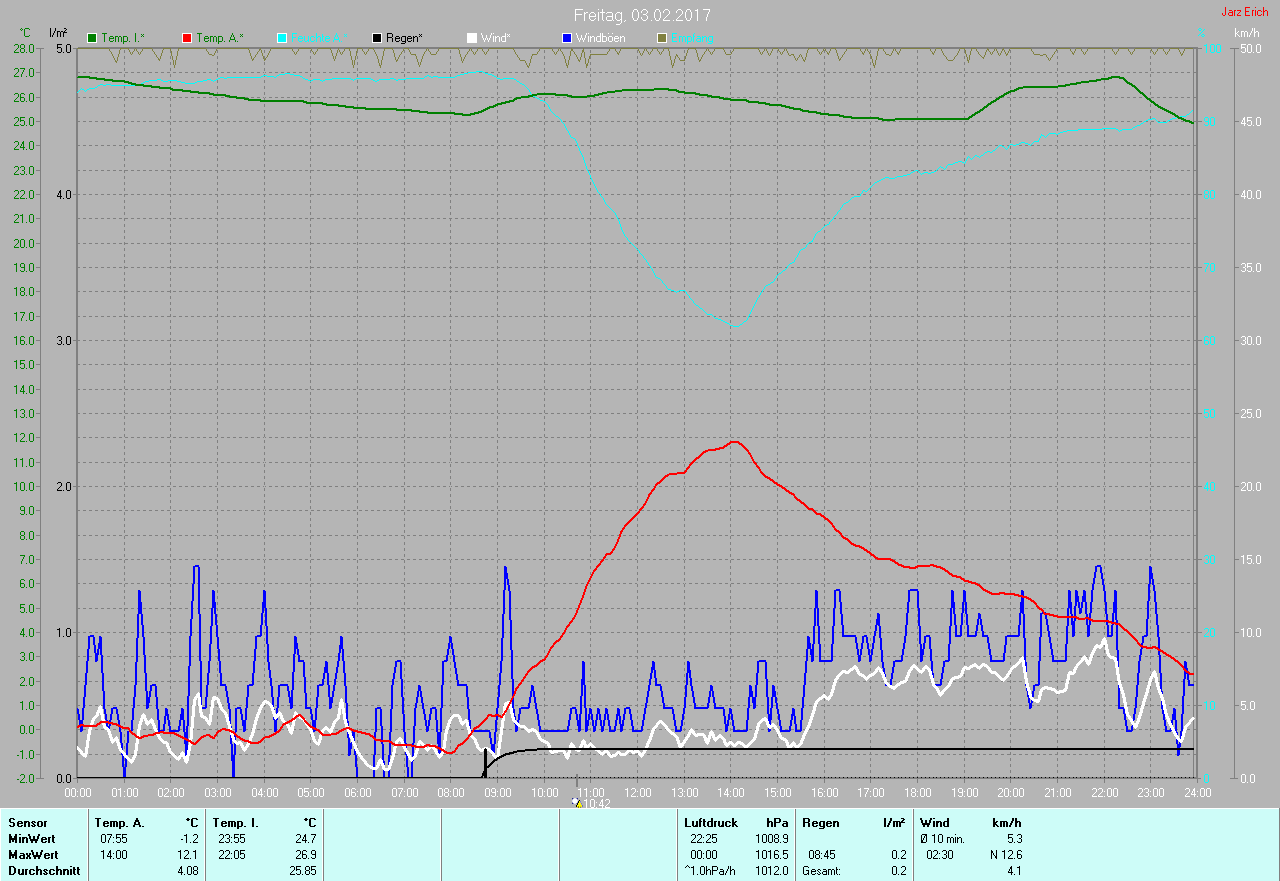Select the 12:00 time axis label
This screenshot has height=881, width=1280.
point(637,792)
